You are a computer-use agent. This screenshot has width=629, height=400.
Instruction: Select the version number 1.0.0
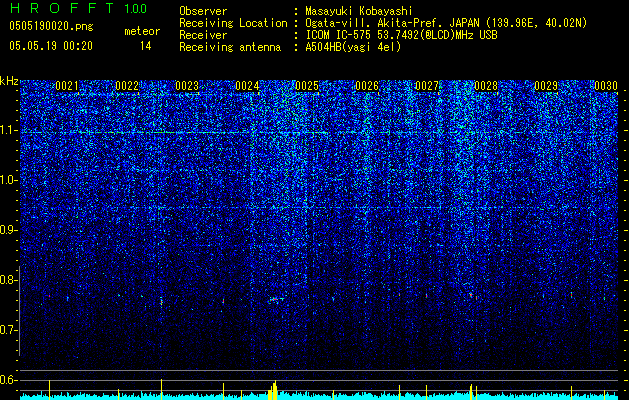pos(136,9)
